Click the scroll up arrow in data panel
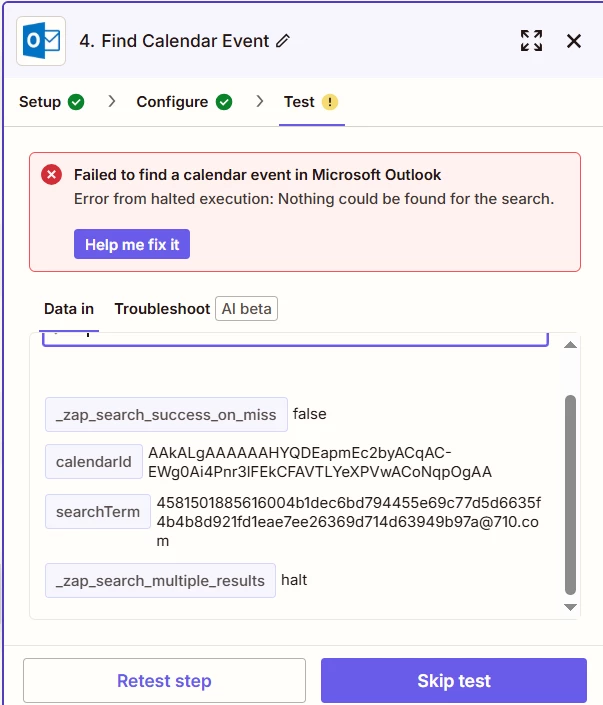The height and width of the screenshot is (705, 603). click(x=570, y=345)
